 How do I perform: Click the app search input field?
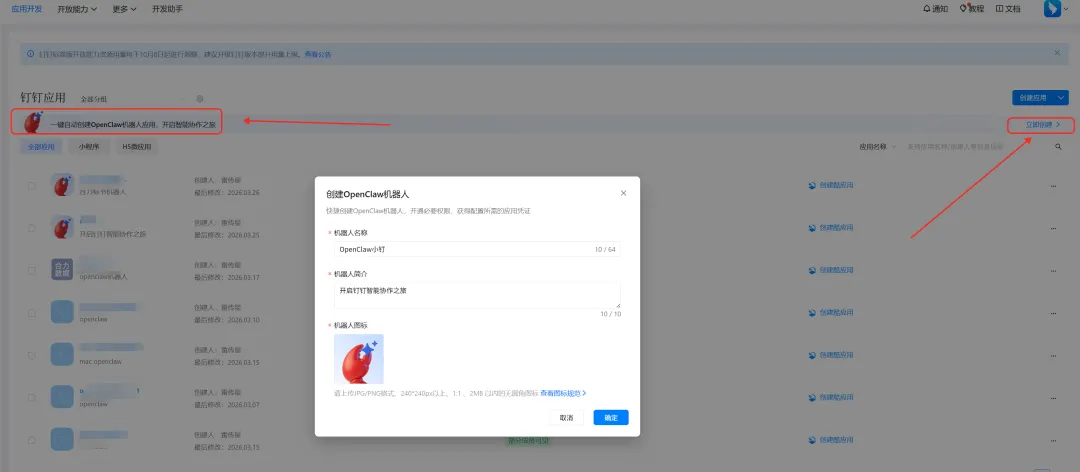pyautogui.click(x=975, y=147)
